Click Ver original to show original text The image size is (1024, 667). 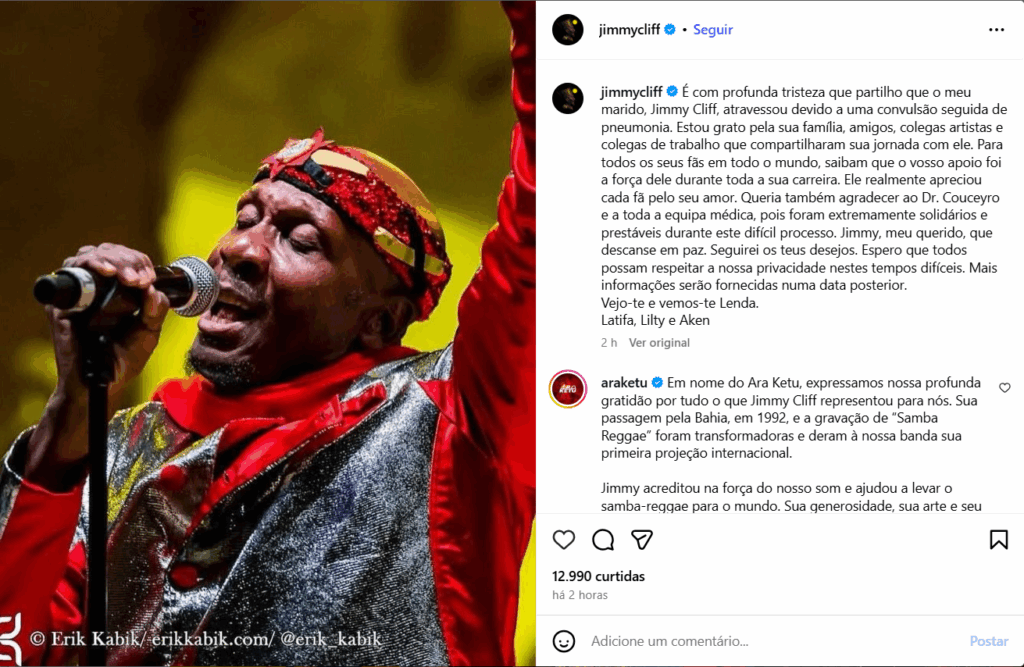(659, 342)
